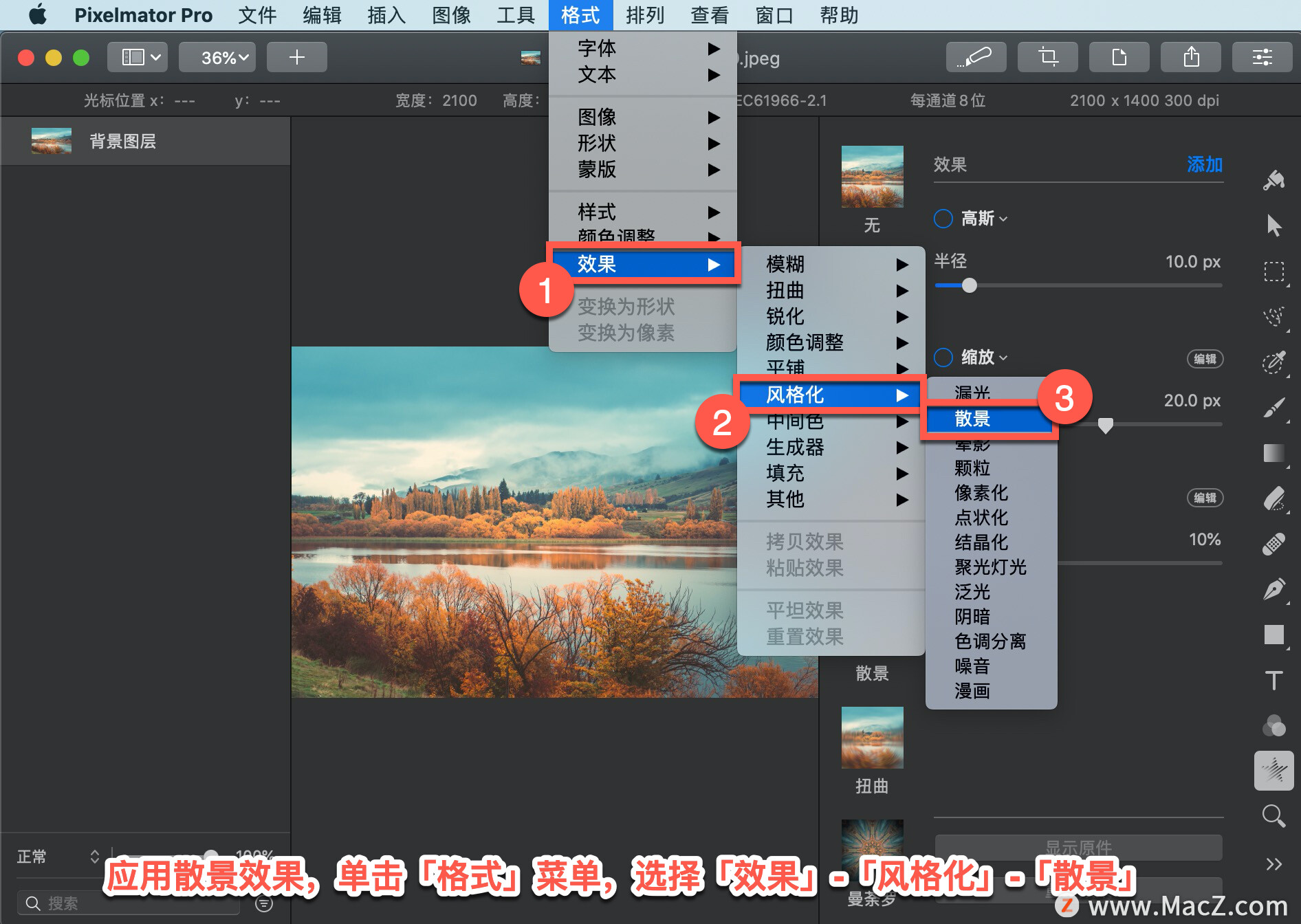Expand more tools chevron
Image resolution: width=1301 pixels, height=924 pixels.
coord(1273,864)
